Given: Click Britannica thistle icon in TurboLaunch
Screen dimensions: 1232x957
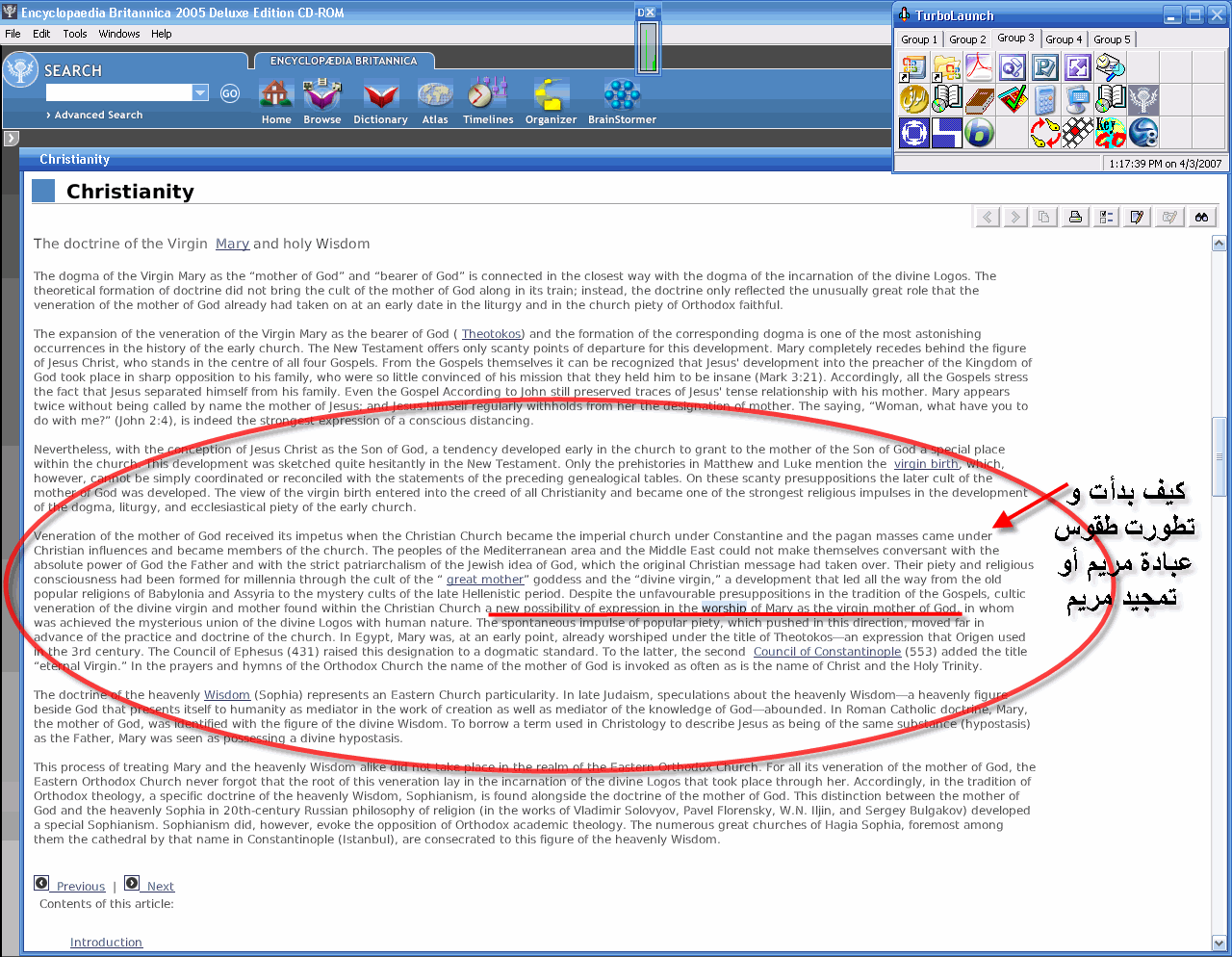Looking at the screenshot, I should (x=1143, y=100).
